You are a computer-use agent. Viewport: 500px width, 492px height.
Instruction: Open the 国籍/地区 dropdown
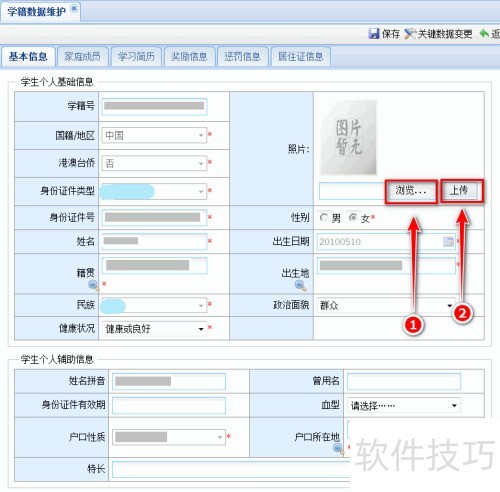pyautogui.click(x=154, y=135)
